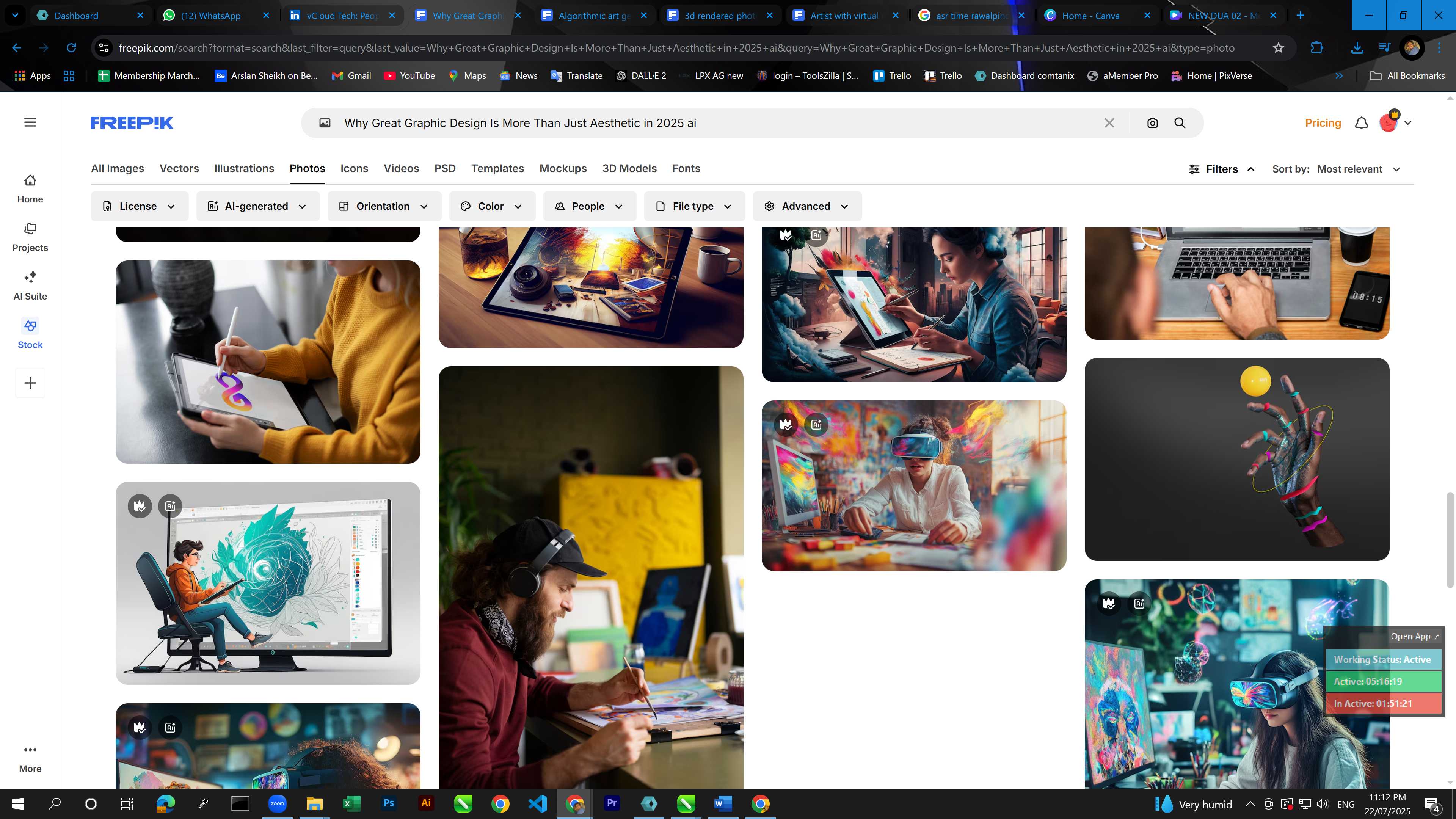Open the 3D Models tab
This screenshot has height=819, width=1456.
[x=629, y=168]
